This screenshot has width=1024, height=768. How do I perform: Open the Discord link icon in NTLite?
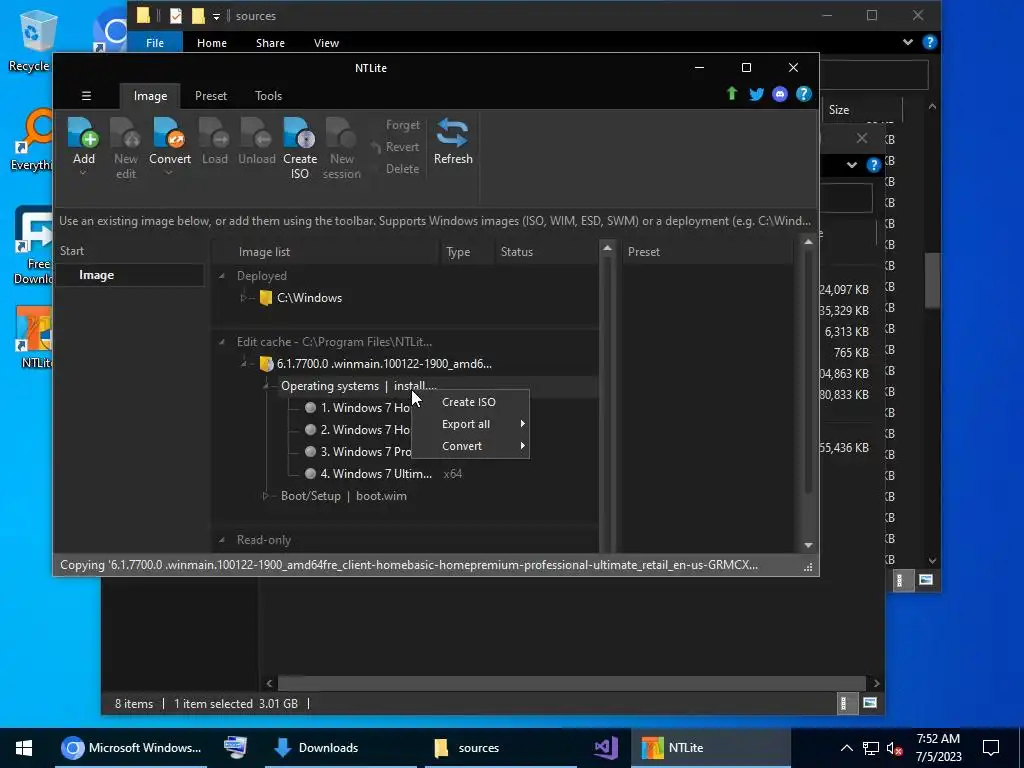click(x=780, y=94)
